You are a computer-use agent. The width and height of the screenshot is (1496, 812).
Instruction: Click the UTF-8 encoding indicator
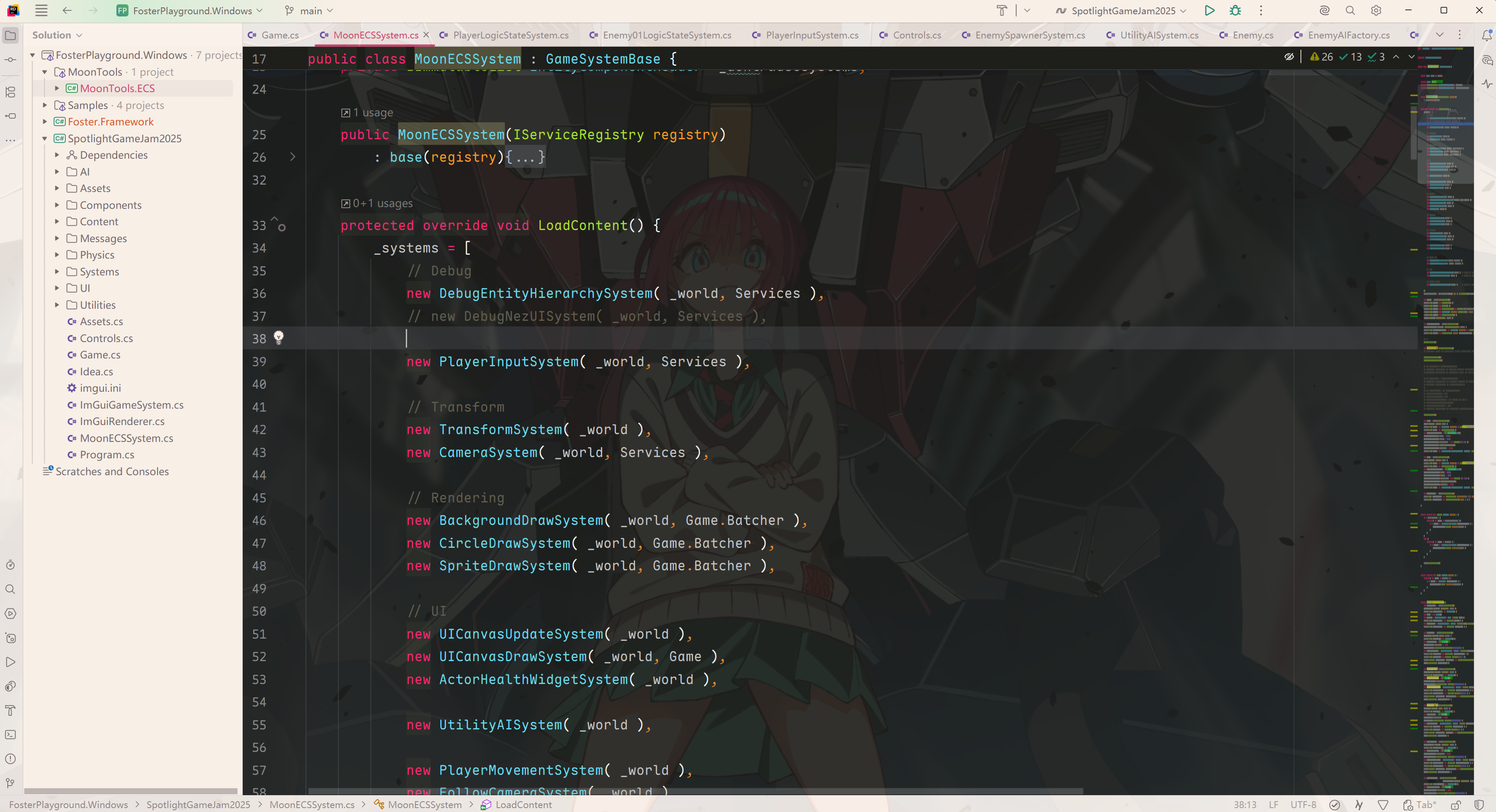[x=1303, y=805]
